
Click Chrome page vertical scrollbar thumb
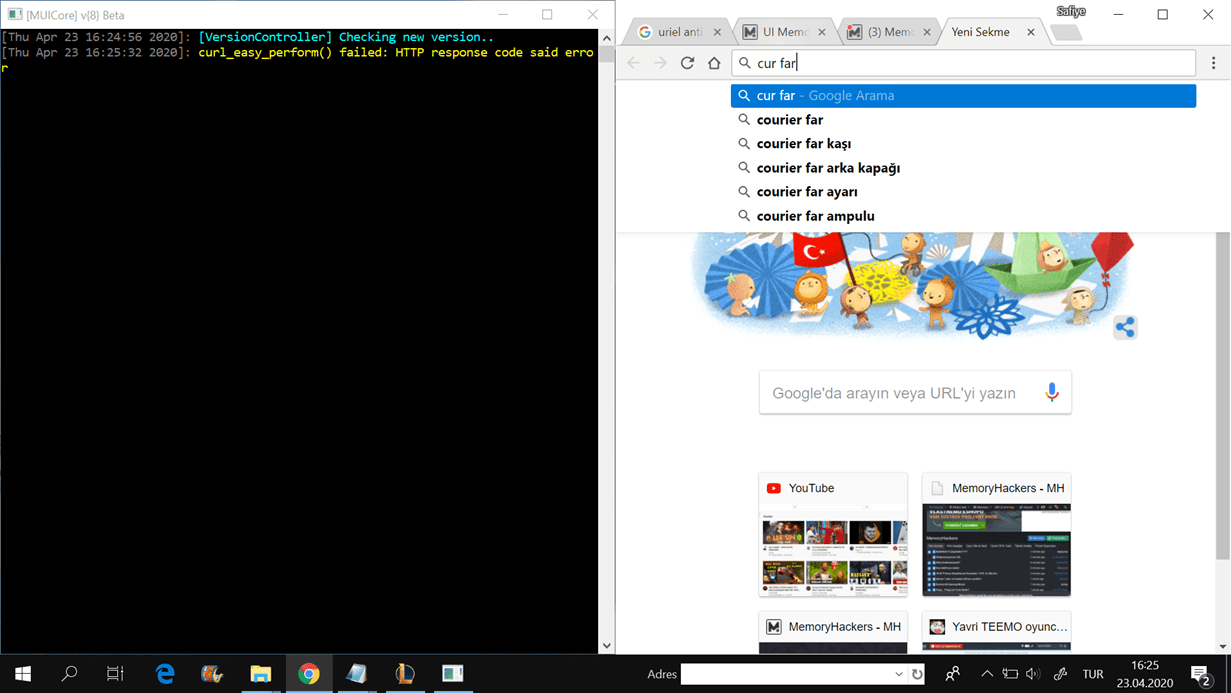(x=1222, y=395)
